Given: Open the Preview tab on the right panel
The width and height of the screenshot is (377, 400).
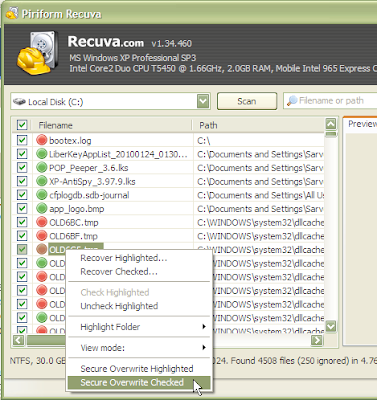Looking at the screenshot, I should click(x=362, y=124).
